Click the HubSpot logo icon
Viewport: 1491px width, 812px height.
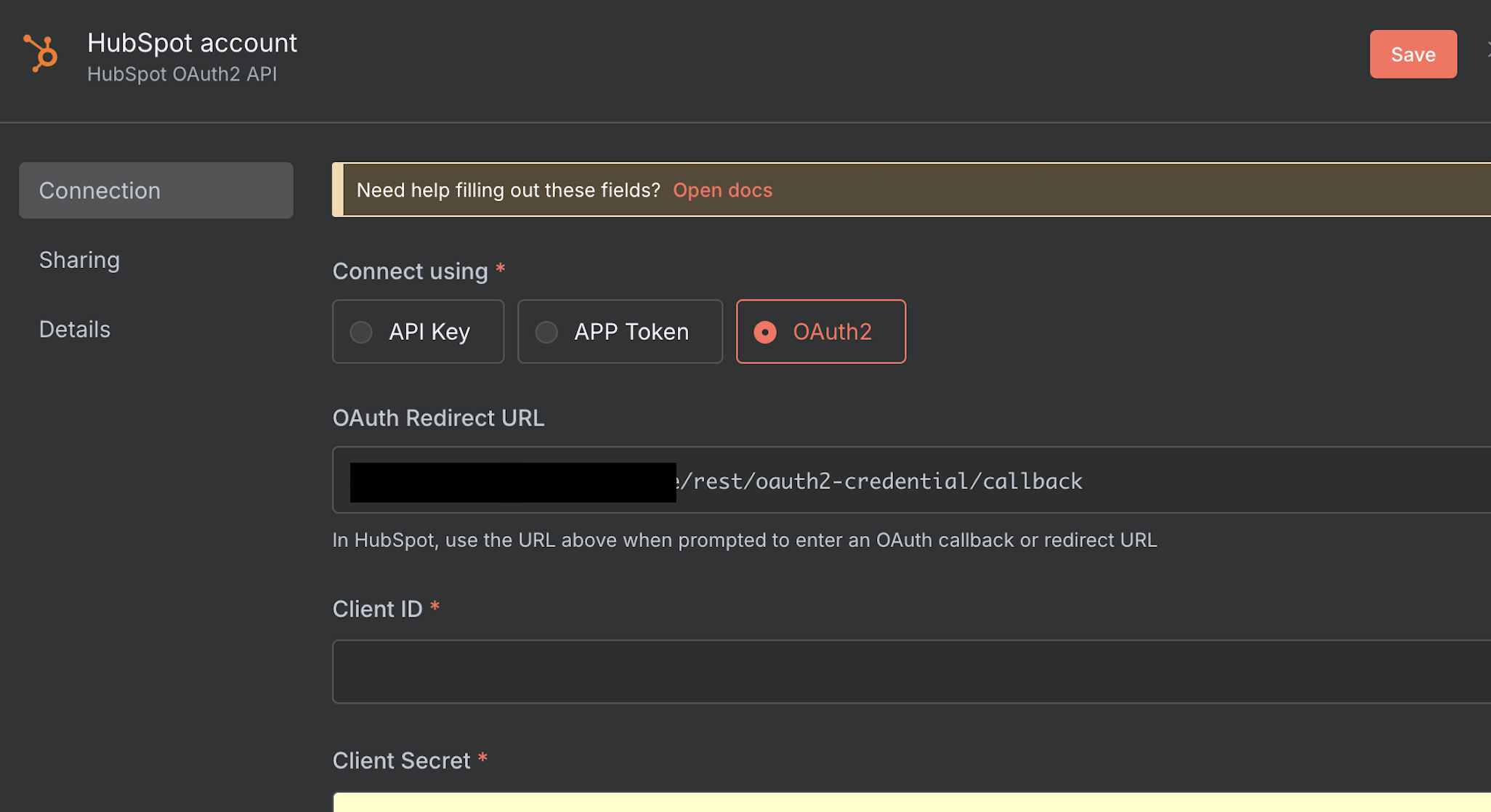point(41,53)
